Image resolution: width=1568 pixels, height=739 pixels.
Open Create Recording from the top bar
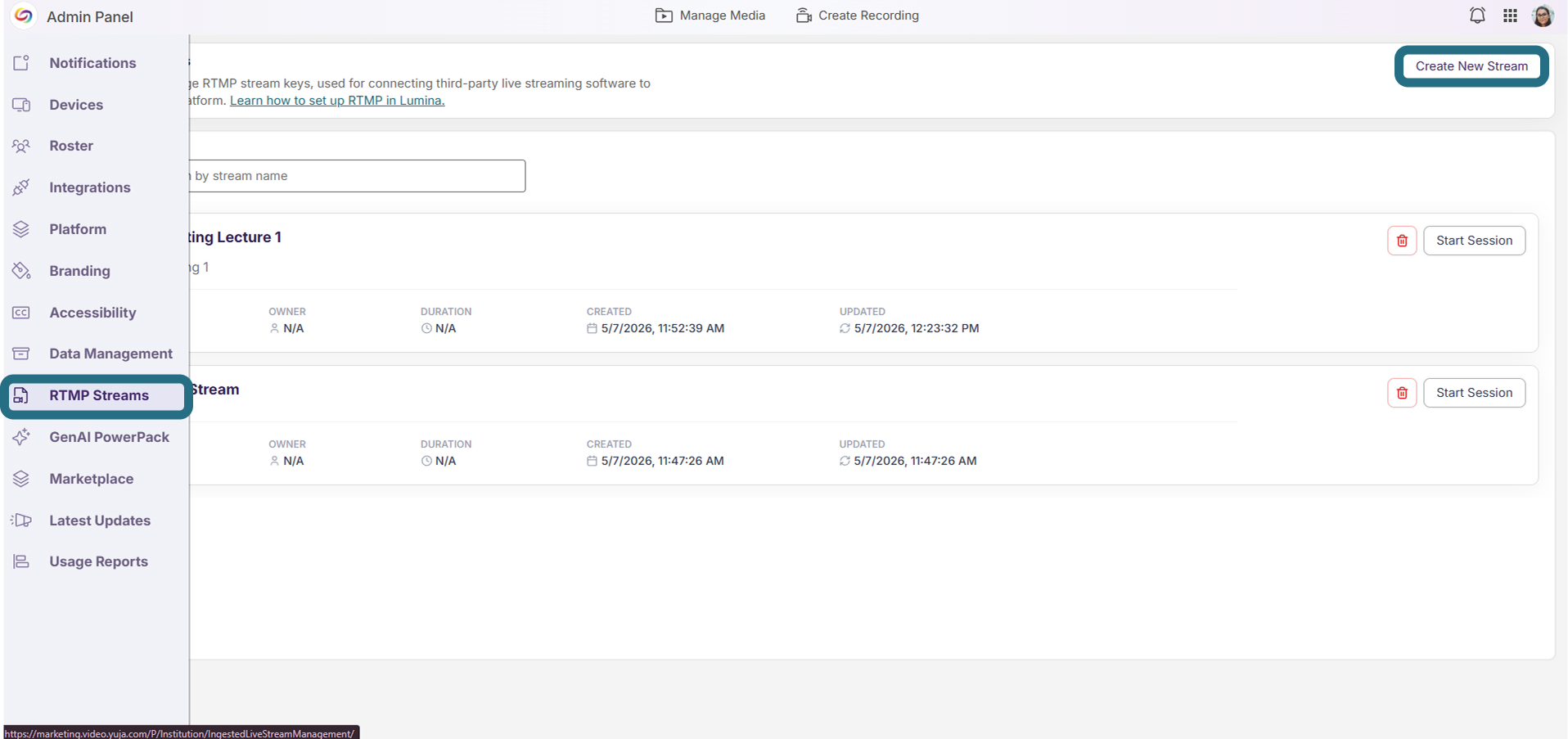(x=857, y=16)
